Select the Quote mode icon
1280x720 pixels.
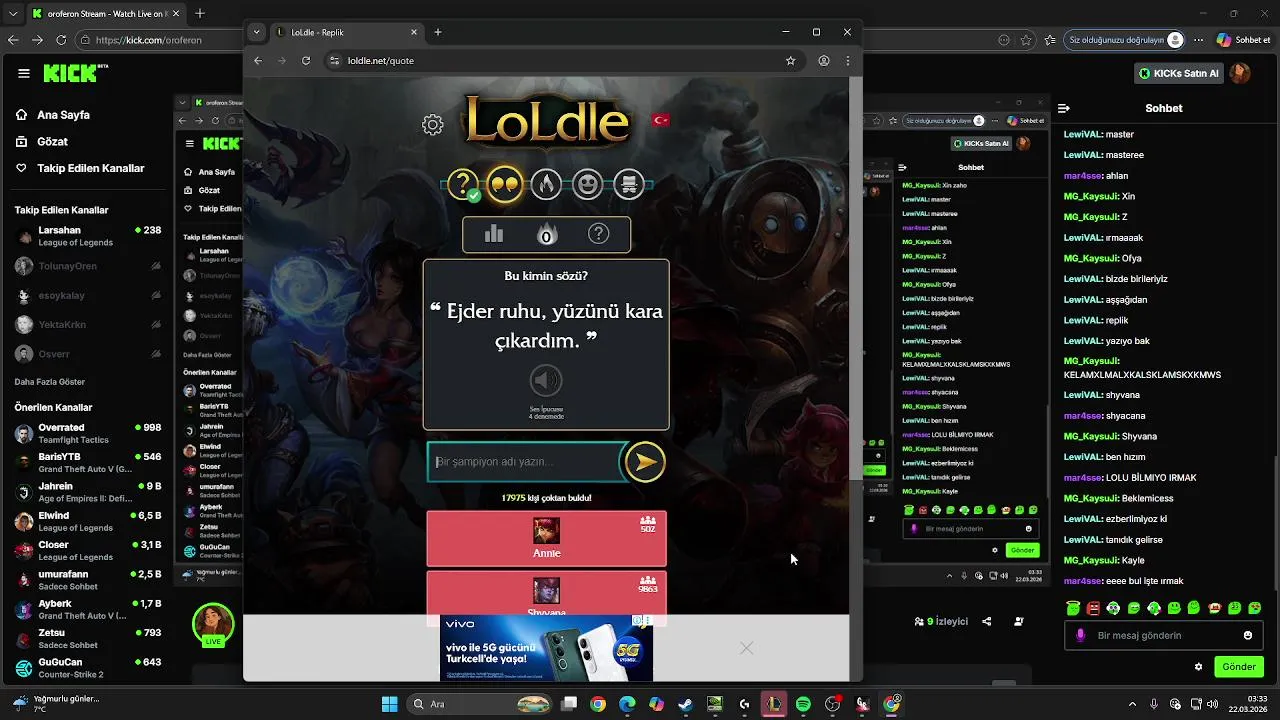tap(505, 184)
